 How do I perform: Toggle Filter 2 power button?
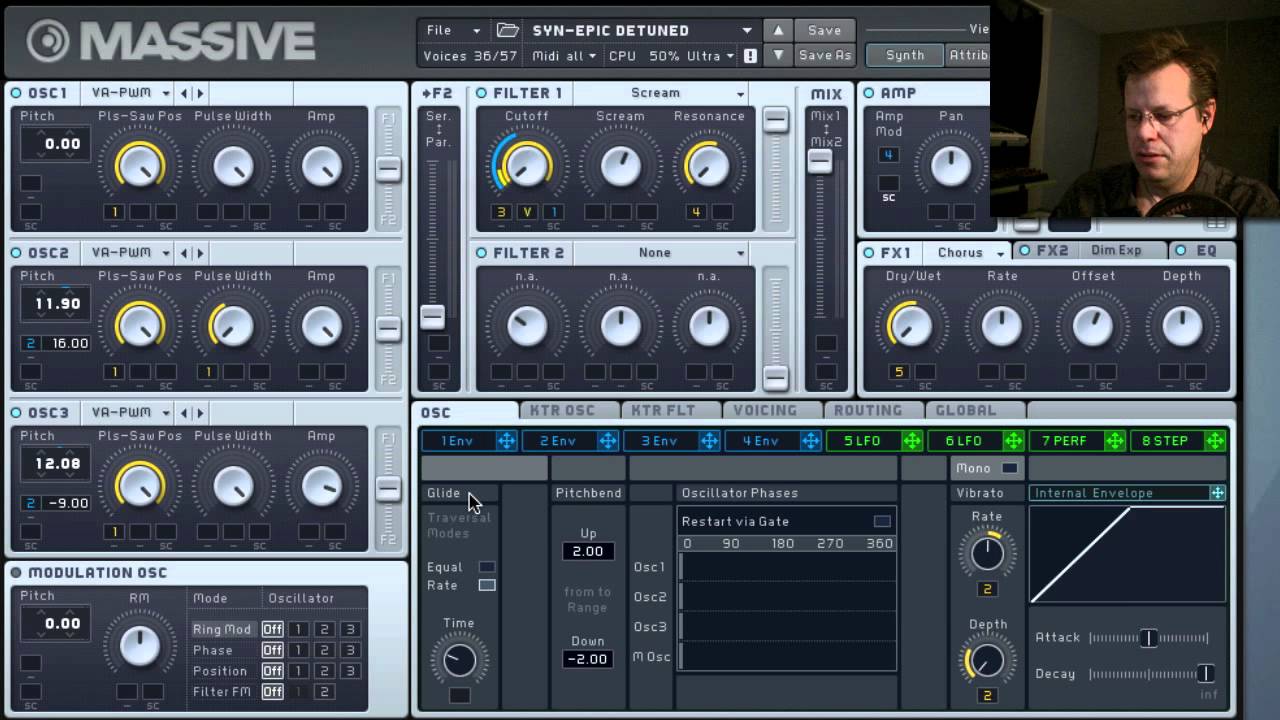tap(482, 253)
